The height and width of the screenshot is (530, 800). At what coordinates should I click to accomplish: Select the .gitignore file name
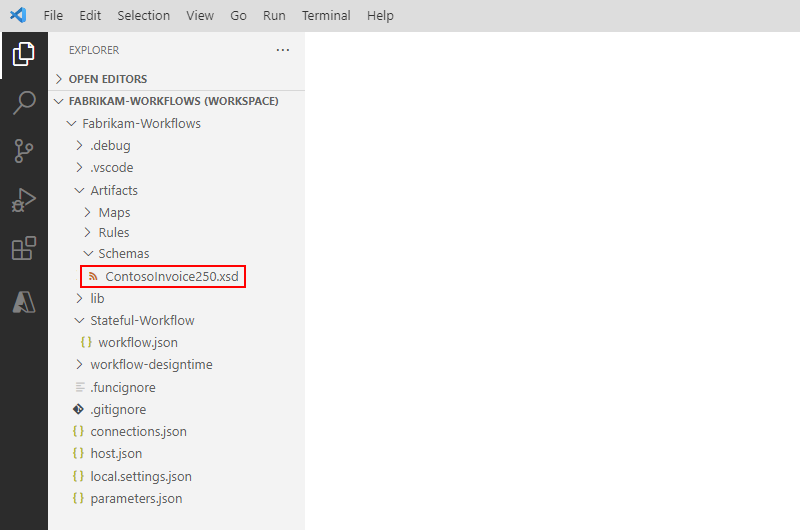pos(118,409)
